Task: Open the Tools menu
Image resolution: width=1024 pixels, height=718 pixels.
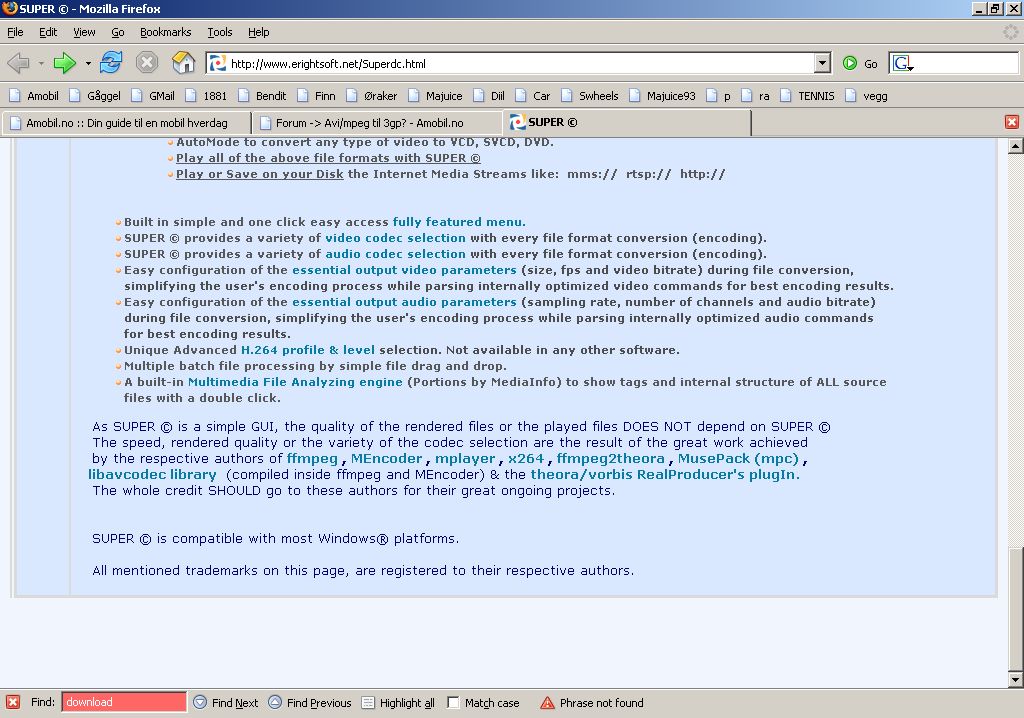Action: pyautogui.click(x=219, y=32)
